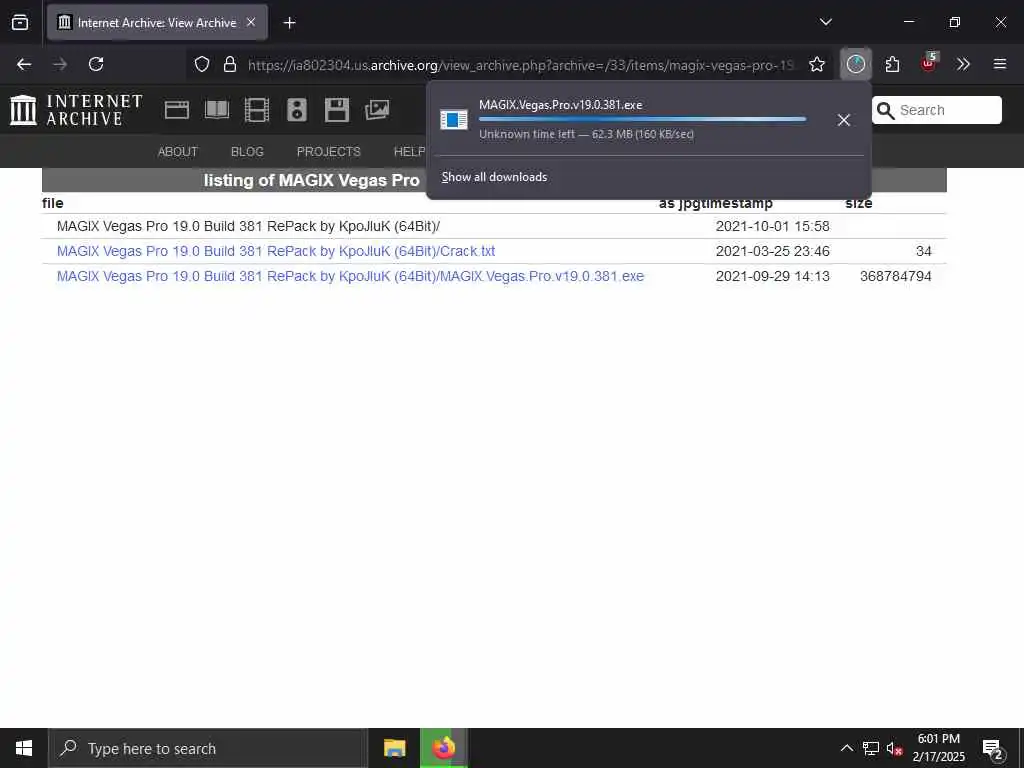Select the timestamp 2021-03-25 23:46
This screenshot has width=1024, height=768.
pos(773,251)
